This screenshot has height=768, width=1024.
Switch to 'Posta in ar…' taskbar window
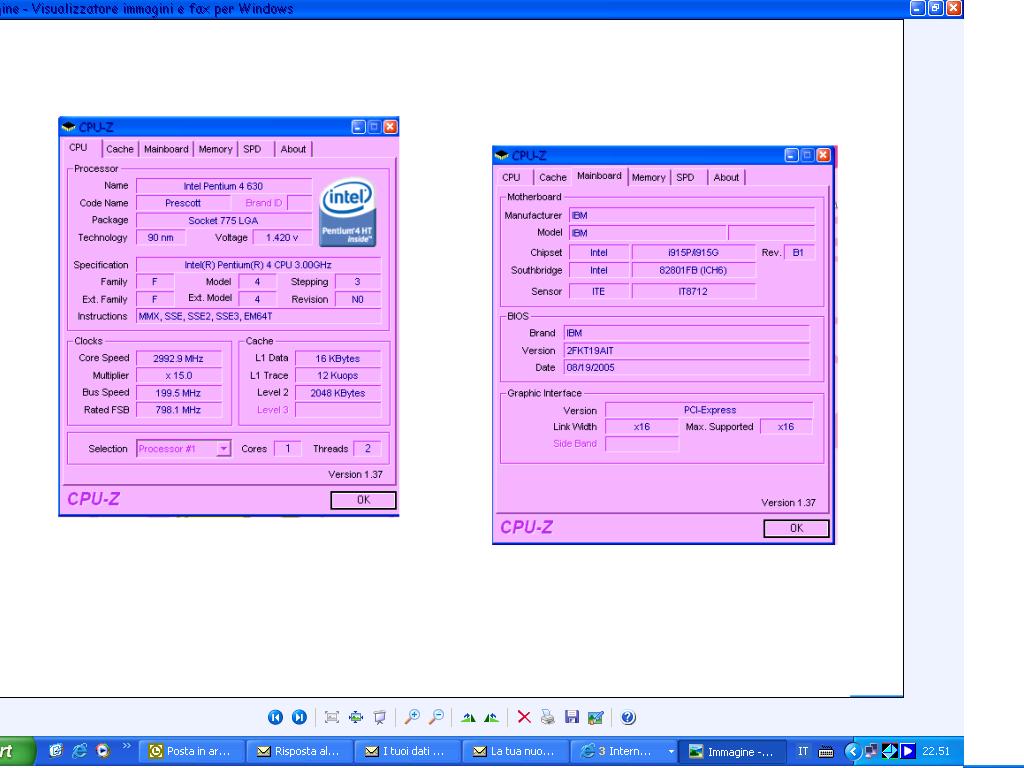click(x=192, y=752)
